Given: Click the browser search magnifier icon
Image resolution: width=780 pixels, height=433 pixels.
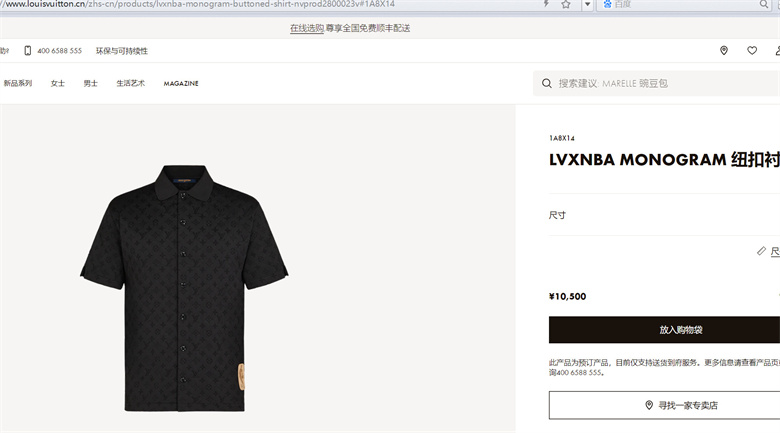Looking at the screenshot, I should 764,4.
